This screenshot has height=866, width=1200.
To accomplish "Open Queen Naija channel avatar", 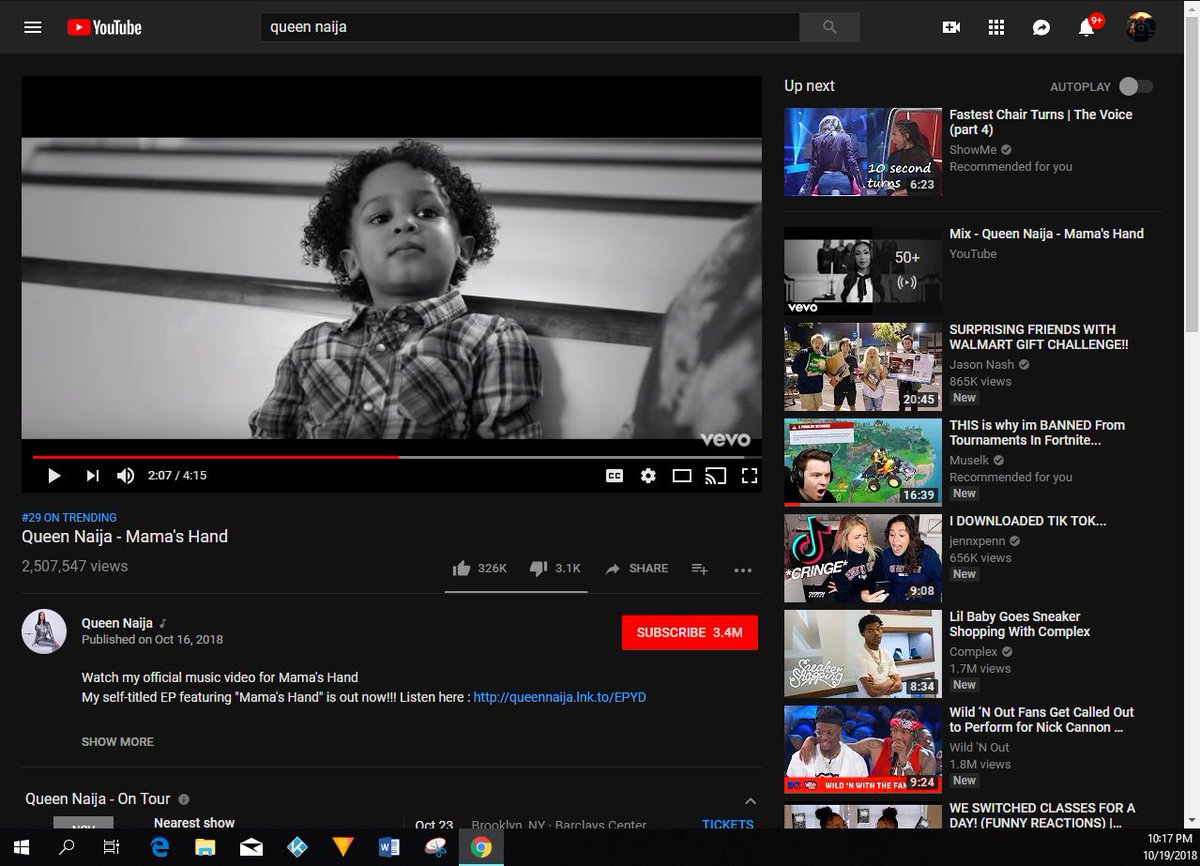I will [44, 631].
